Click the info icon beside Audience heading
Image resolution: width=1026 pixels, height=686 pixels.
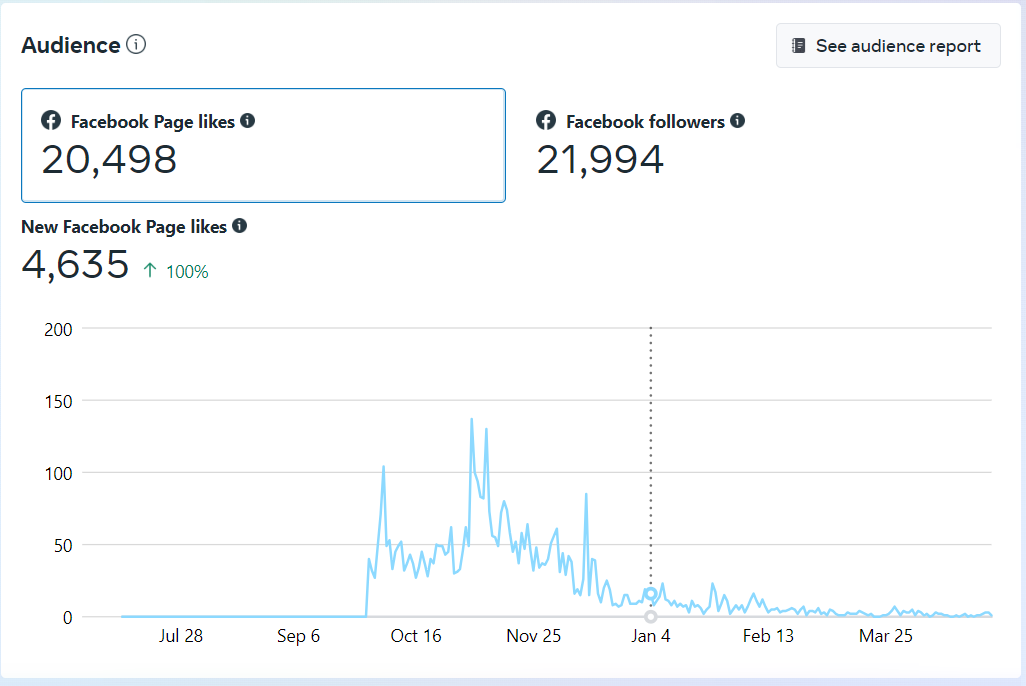click(x=136, y=45)
